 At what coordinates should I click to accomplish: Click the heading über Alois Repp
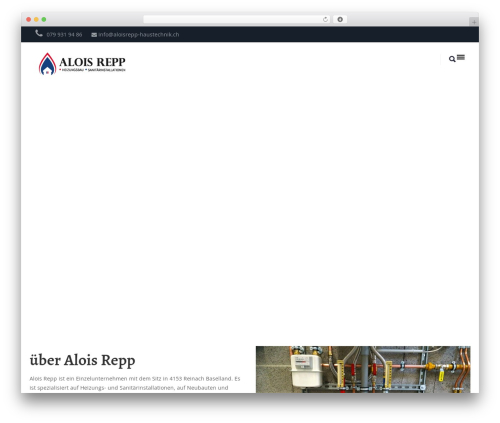click(x=82, y=360)
